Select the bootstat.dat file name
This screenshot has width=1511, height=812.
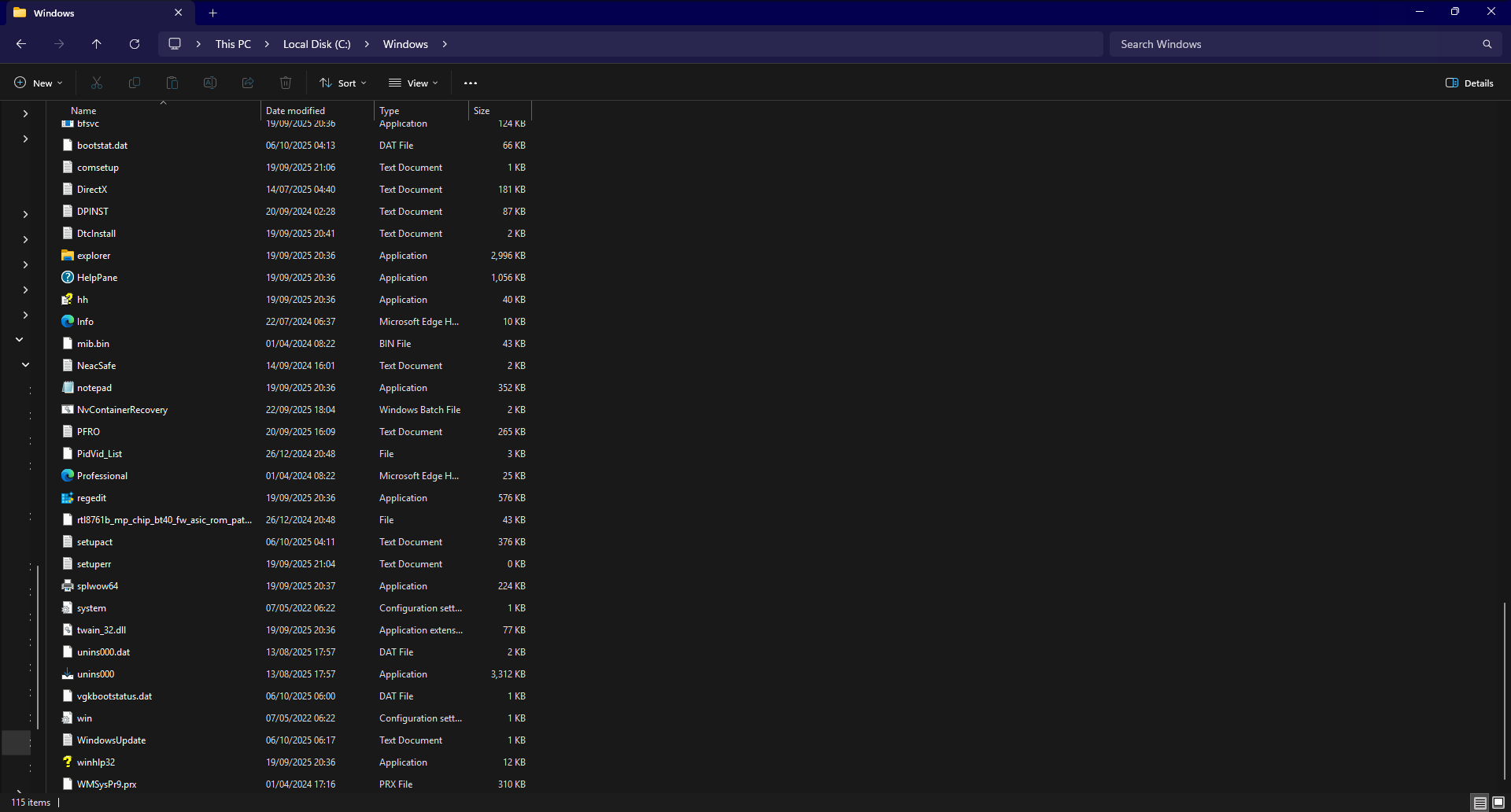pyautogui.click(x=102, y=146)
